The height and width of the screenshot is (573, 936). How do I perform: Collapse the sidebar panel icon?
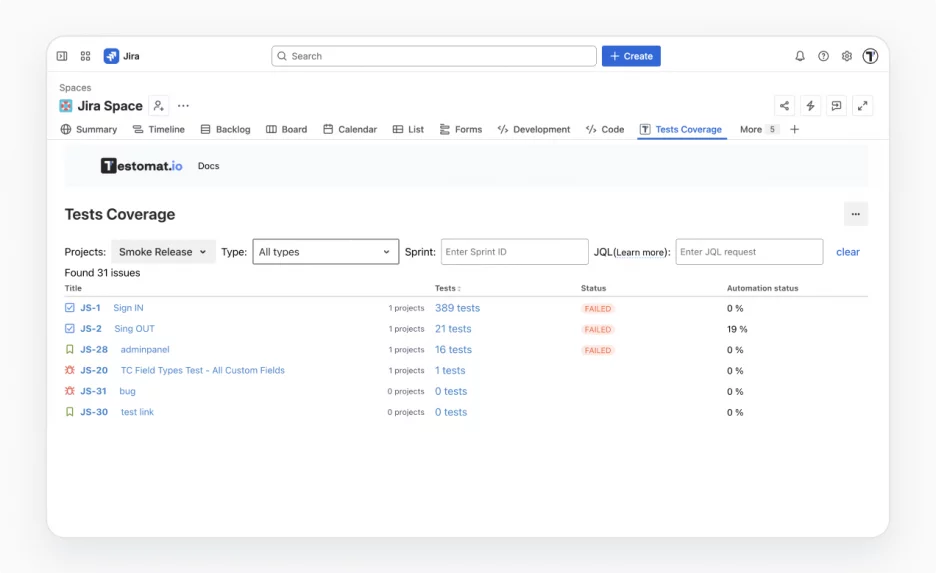pos(62,56)
